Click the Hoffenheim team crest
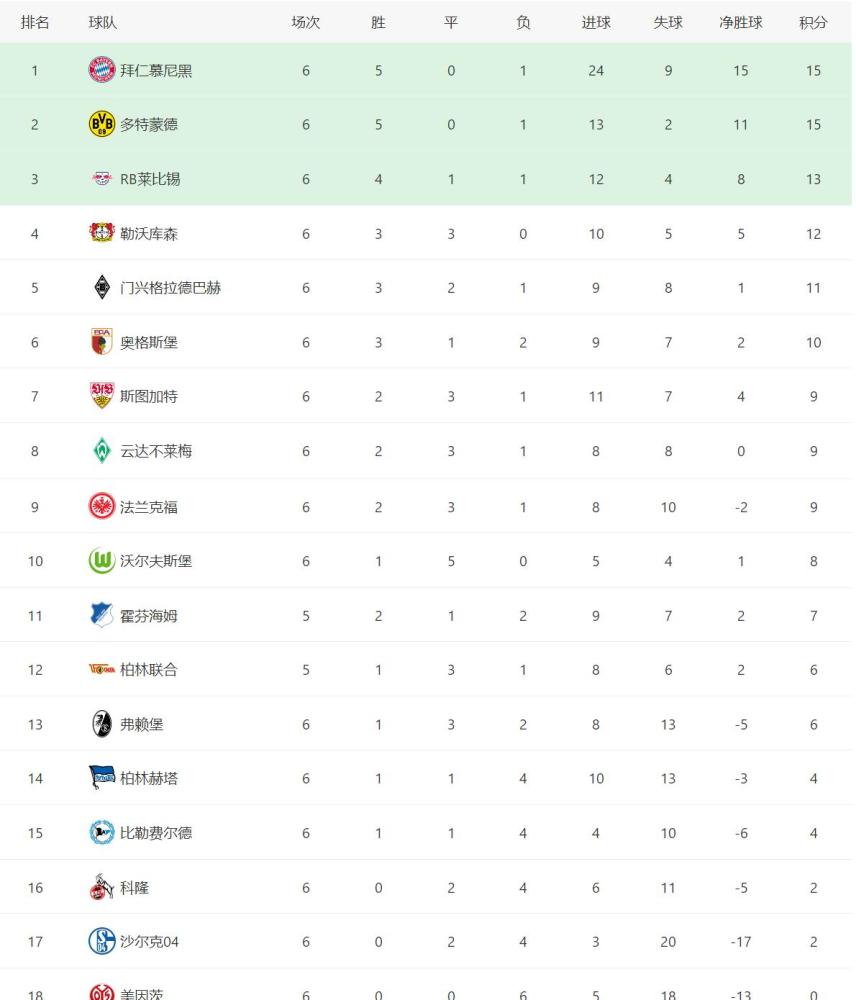The image size is (856, 1000). [101, 615]
